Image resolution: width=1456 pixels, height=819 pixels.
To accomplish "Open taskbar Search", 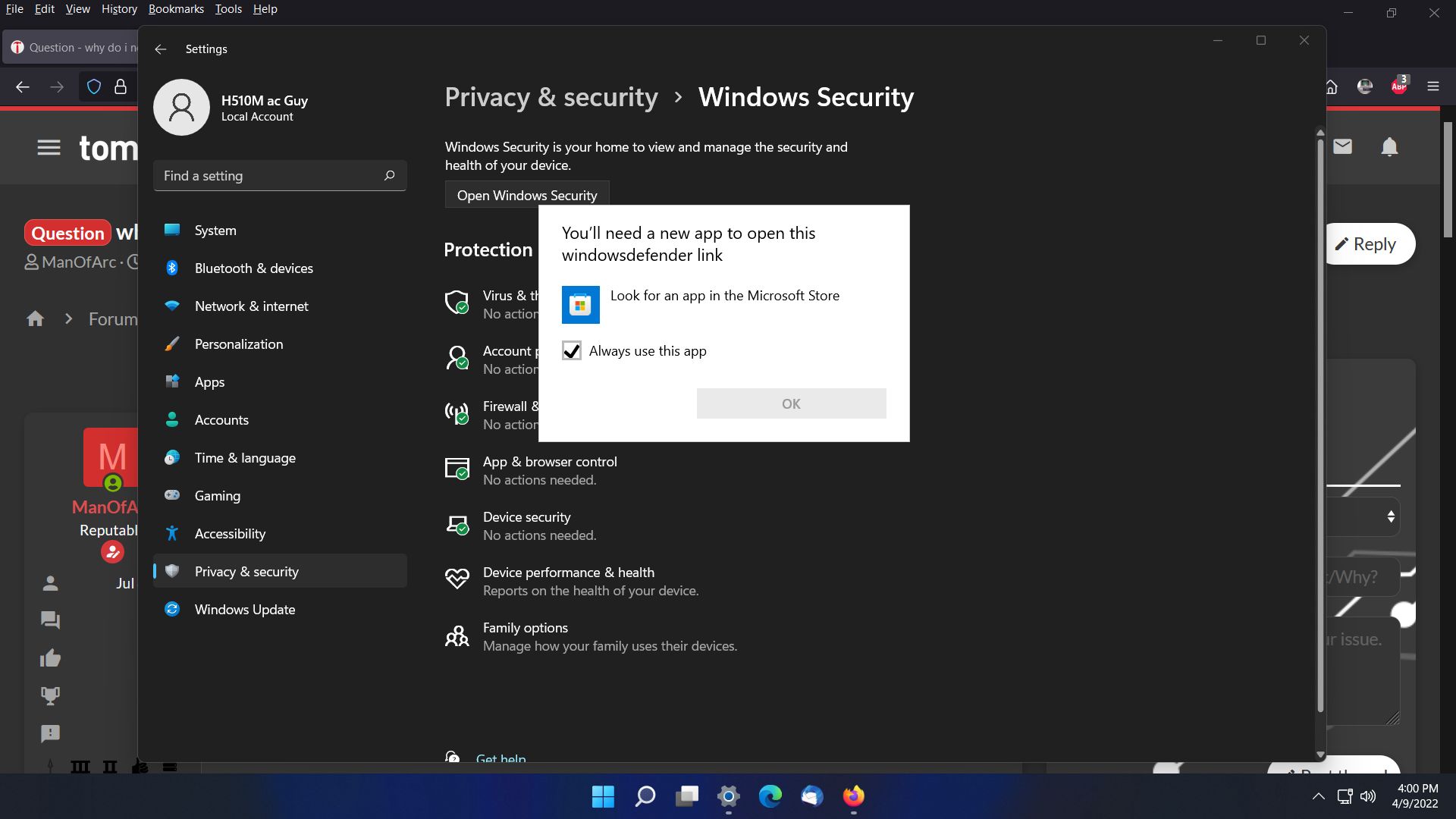I will 645,796.
